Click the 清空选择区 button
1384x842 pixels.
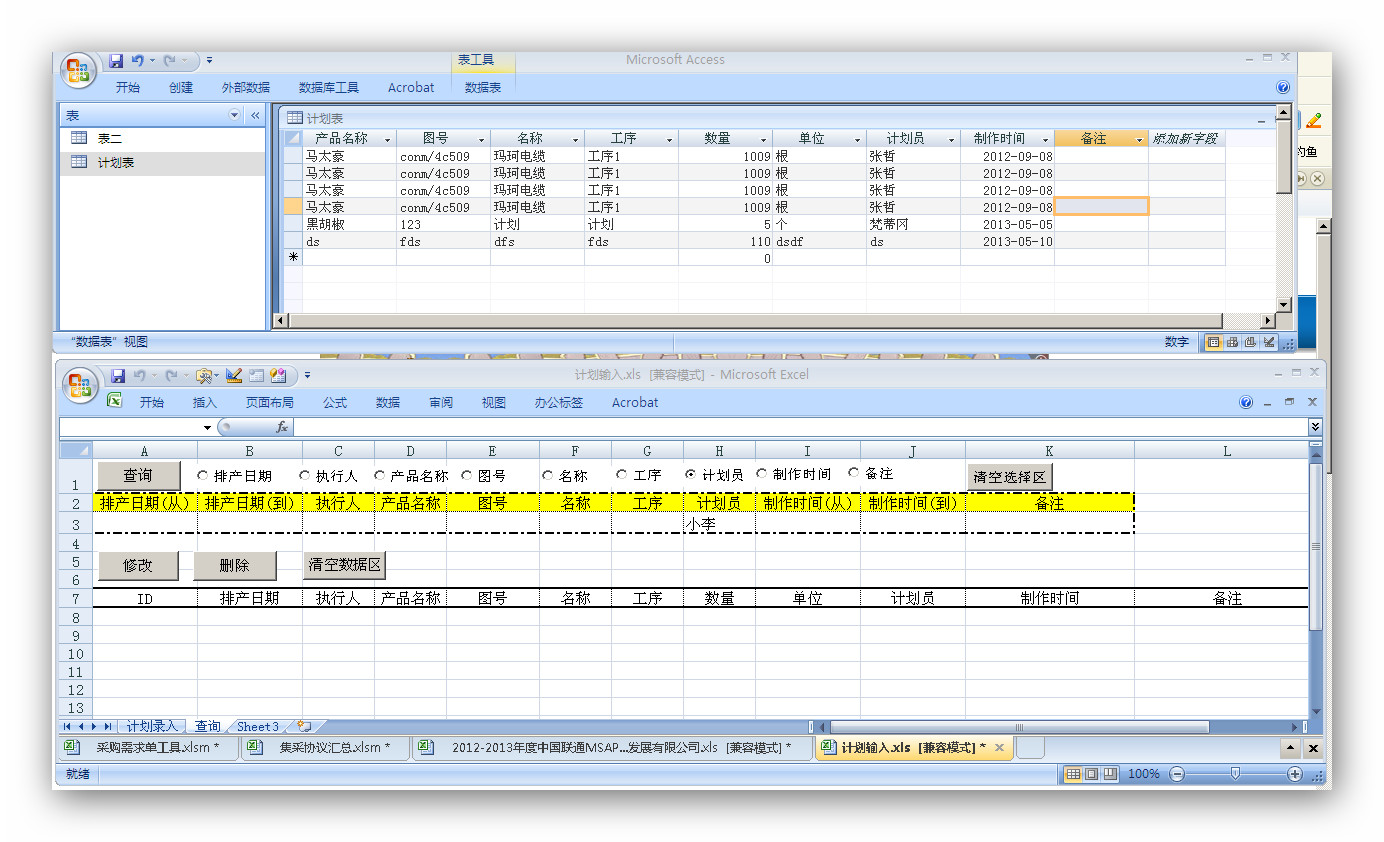point(1010,477)
